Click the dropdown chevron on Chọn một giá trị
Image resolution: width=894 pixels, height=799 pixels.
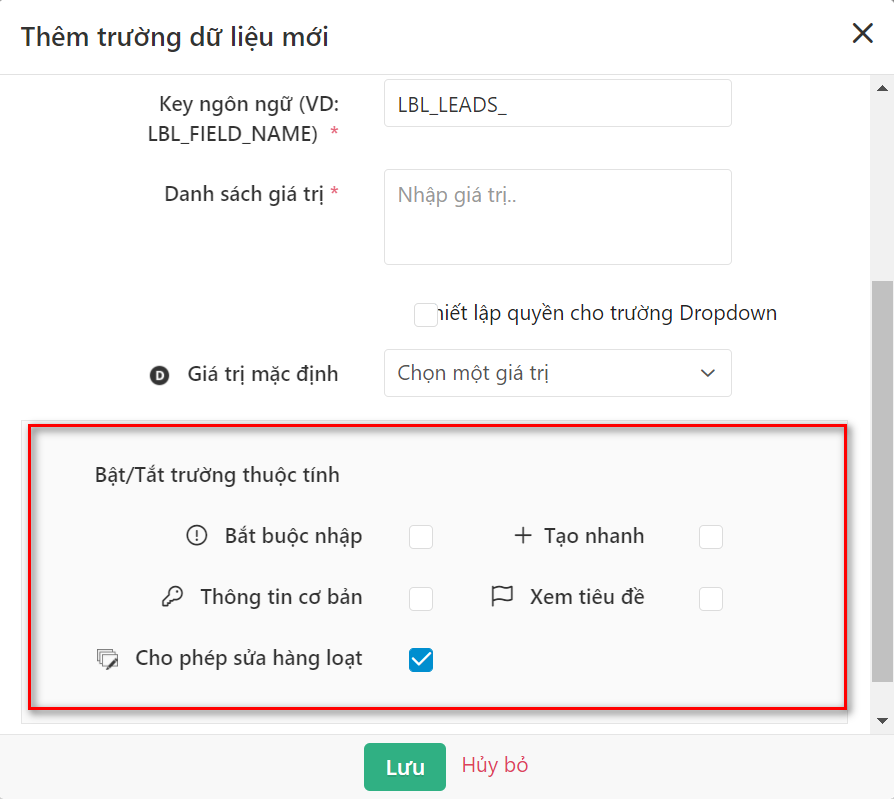(x=710, y=372)
